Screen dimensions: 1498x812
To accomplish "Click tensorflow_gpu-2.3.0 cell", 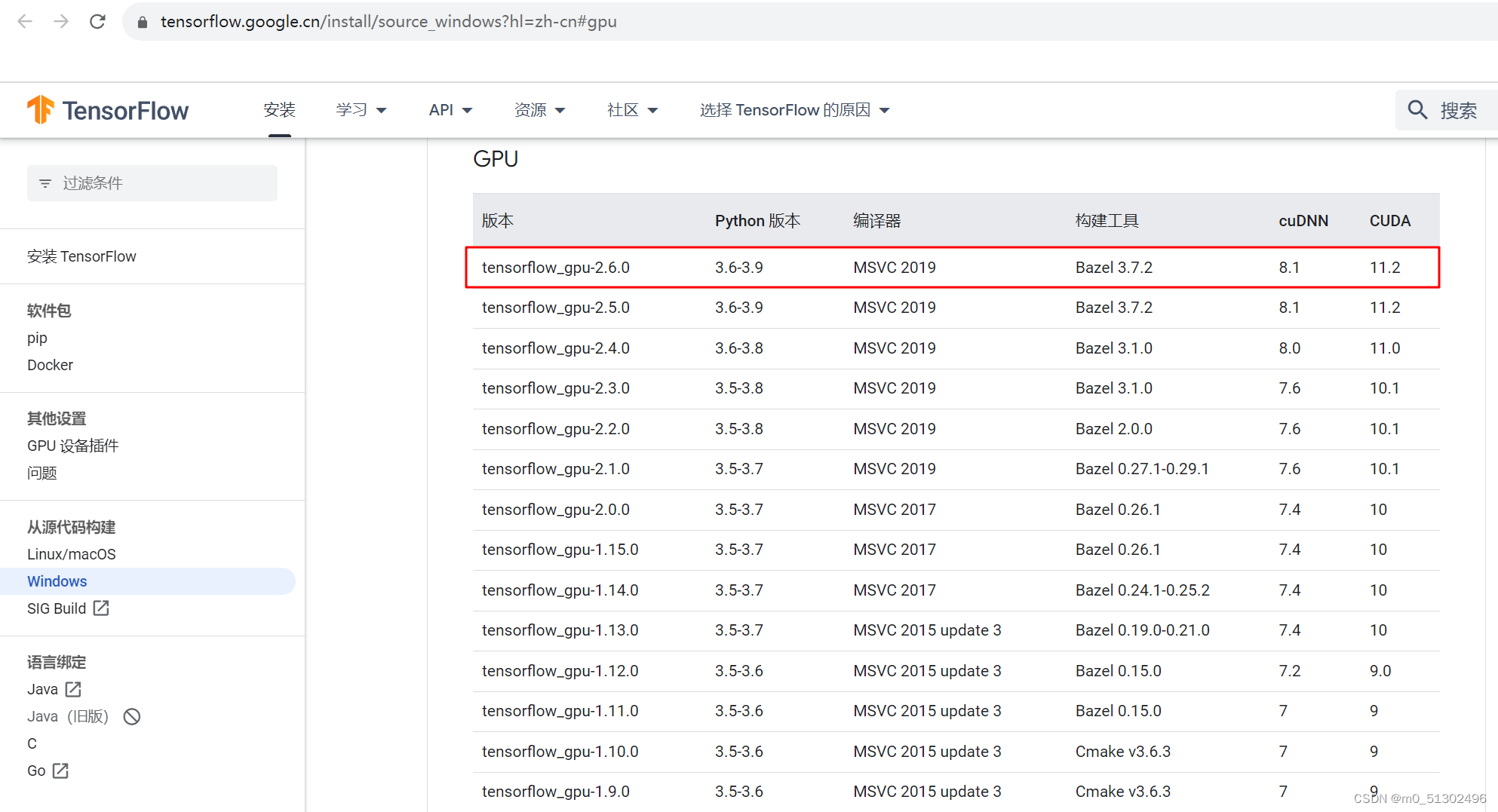I will point(555,388).
